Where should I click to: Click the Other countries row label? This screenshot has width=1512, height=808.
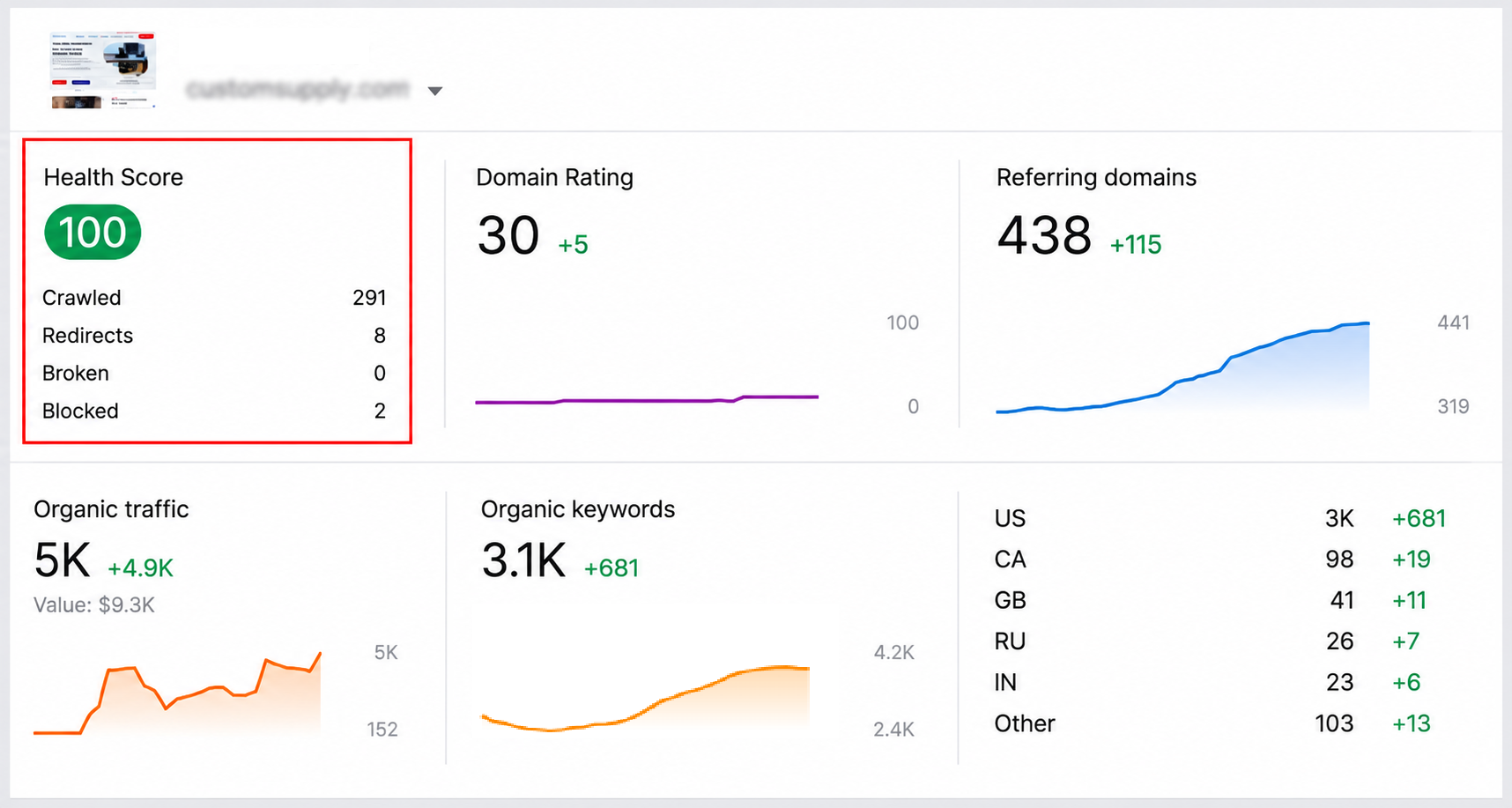(x=1025, y=723)
